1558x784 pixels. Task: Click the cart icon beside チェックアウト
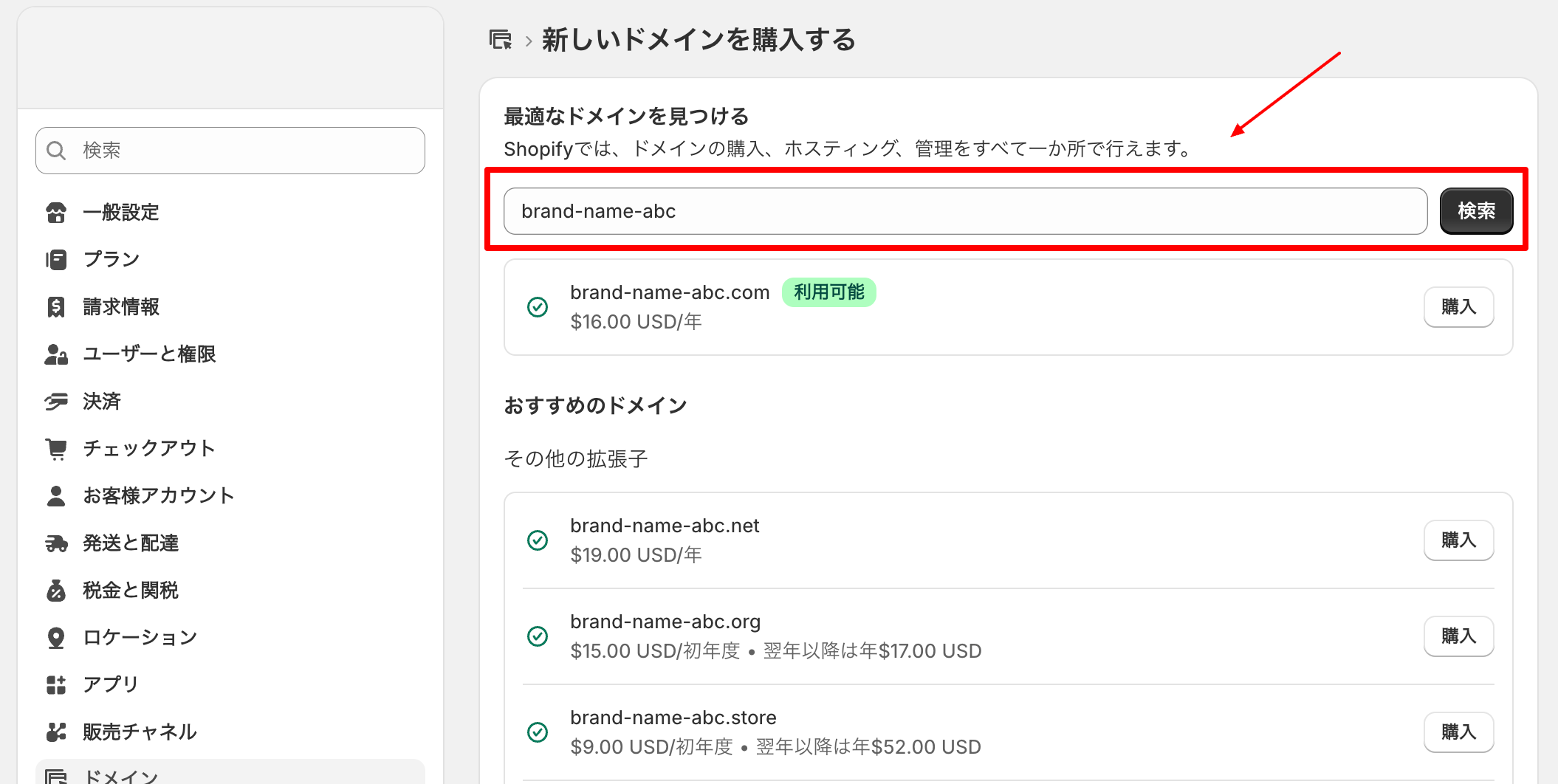tap(56, 449)
